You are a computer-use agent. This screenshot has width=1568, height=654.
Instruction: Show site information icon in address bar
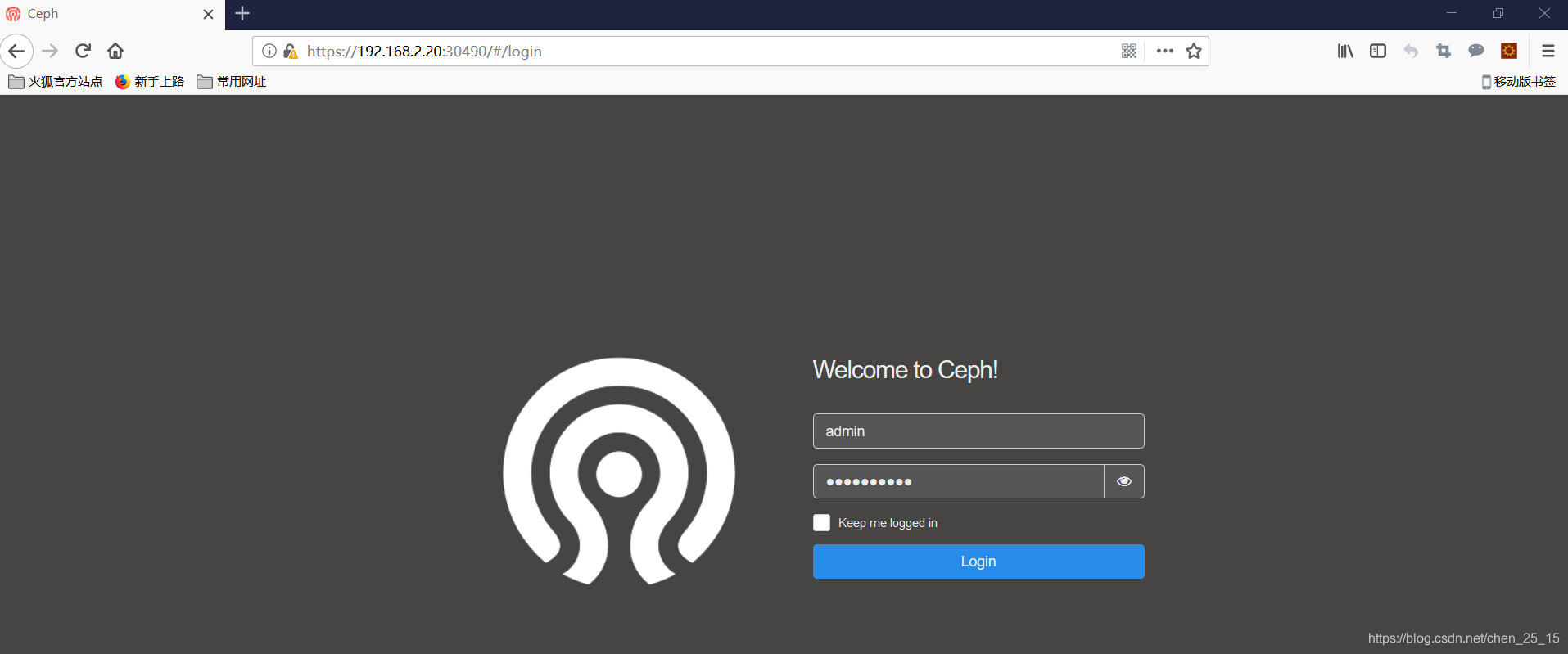(x=269, y=51)
